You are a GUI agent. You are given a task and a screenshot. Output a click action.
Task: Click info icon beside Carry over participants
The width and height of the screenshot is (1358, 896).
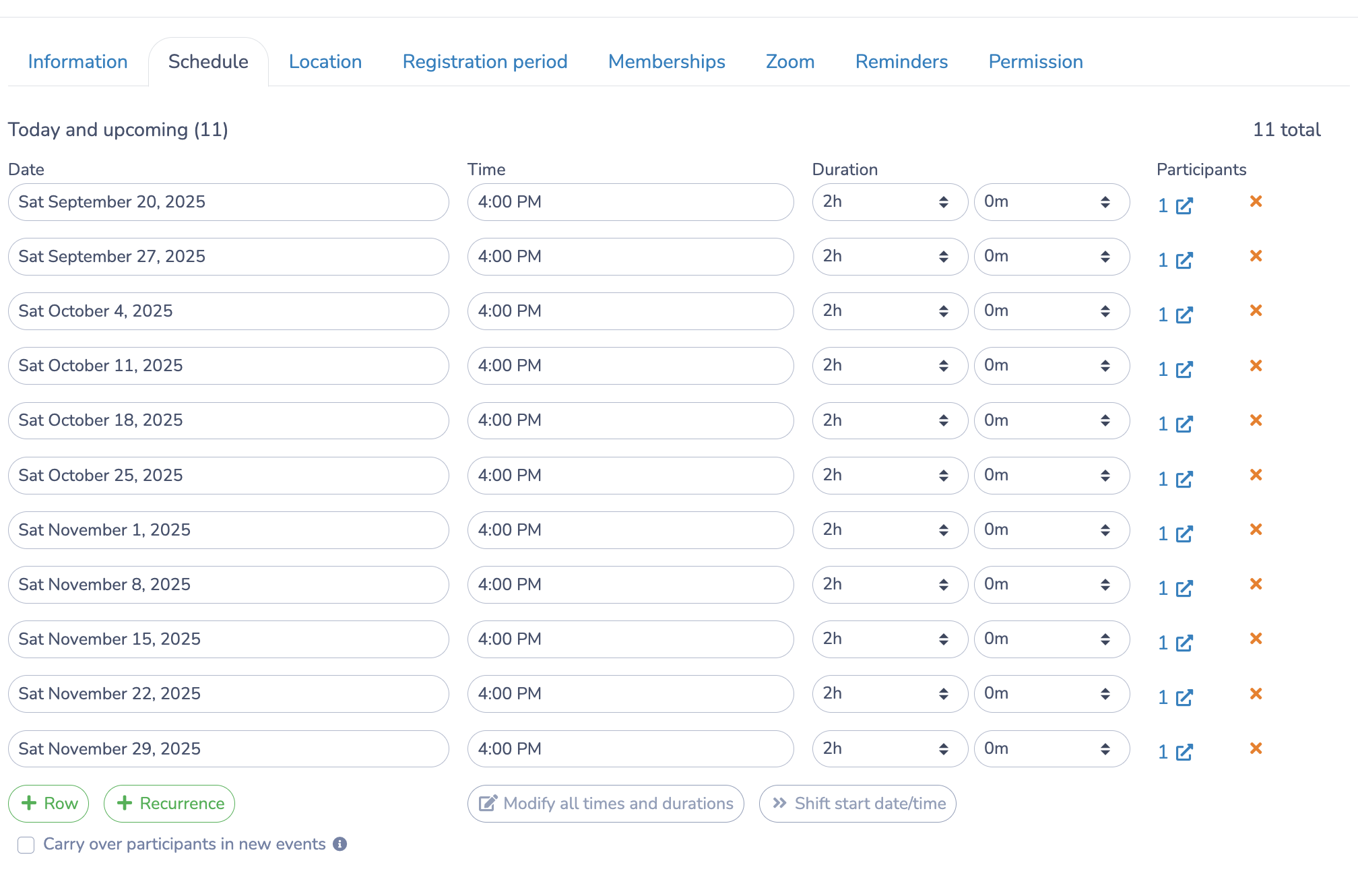coord(340,844)
